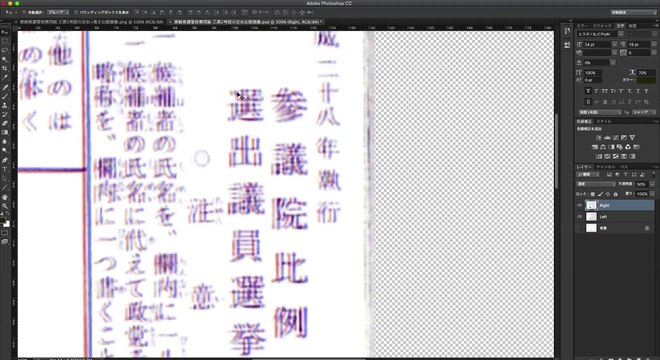Open the 50% layer opacity dropdown
Image resolution: width=660 pixels, height=360 pixels.
point(652,184)
